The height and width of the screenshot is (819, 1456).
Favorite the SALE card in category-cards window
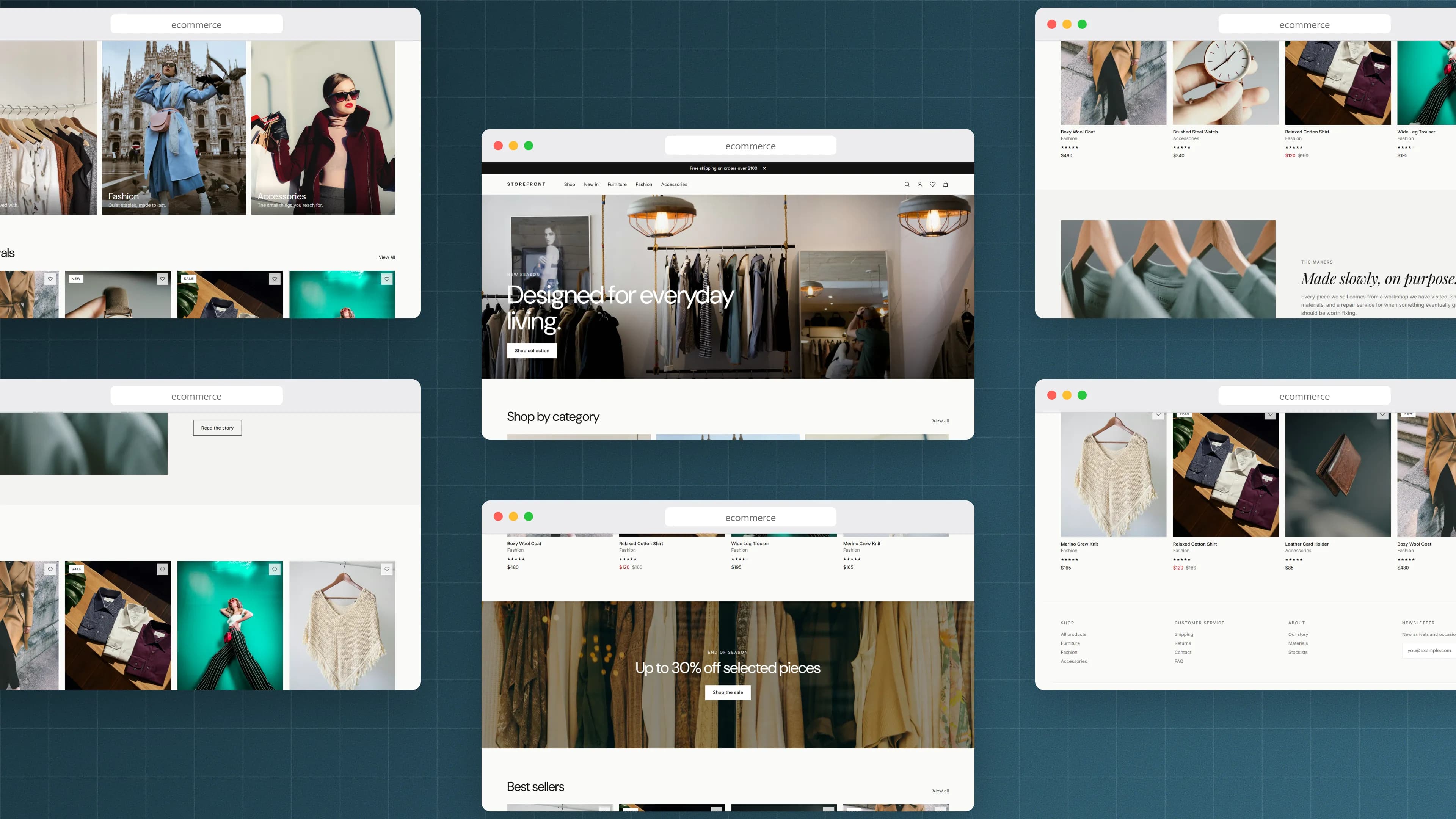[275, 279]
